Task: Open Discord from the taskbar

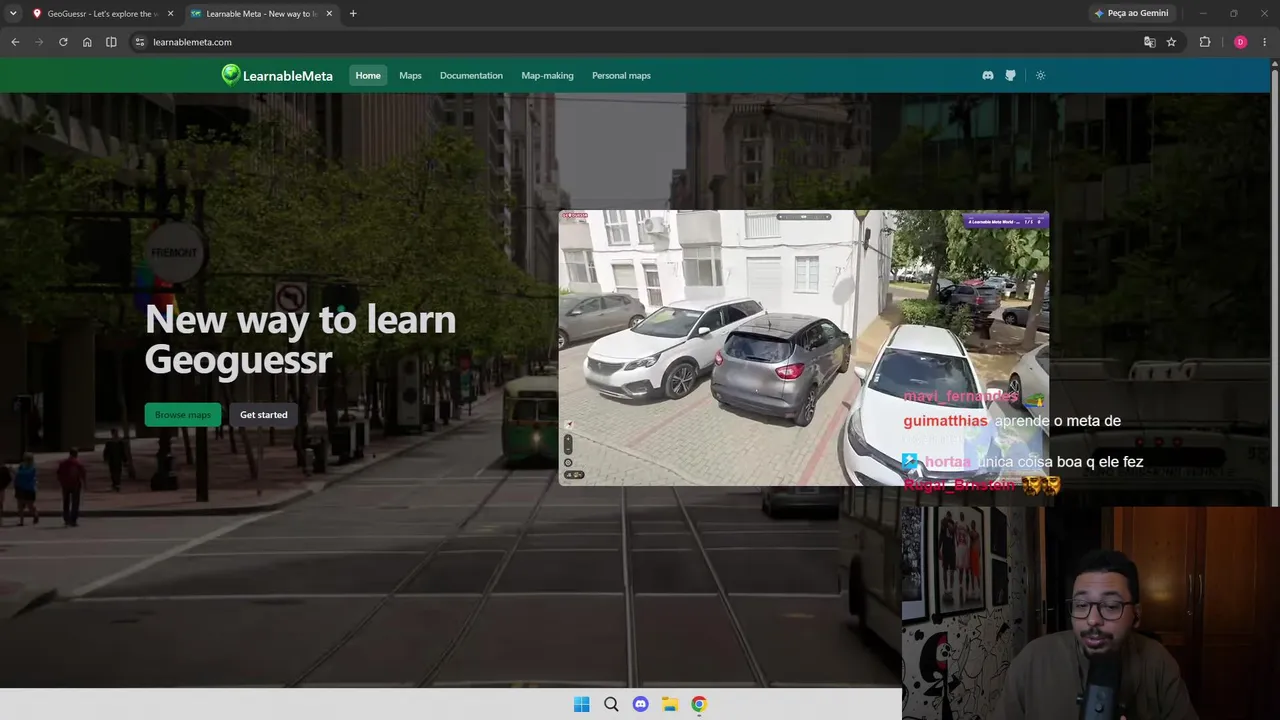Action: pyautogui.click(x=641, y=704)
